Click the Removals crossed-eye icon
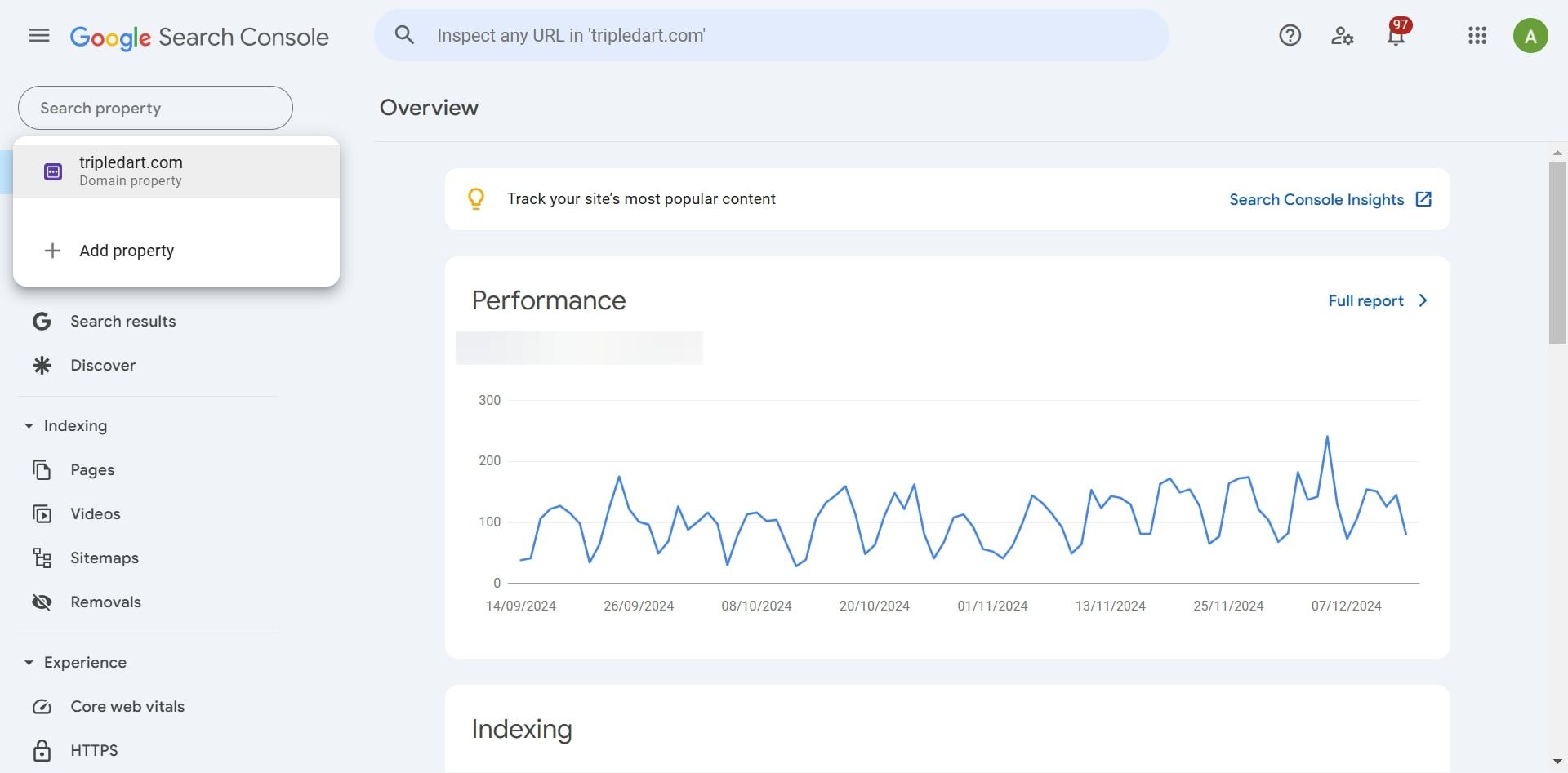This screenshot has width=1568, height=773. 42,602
